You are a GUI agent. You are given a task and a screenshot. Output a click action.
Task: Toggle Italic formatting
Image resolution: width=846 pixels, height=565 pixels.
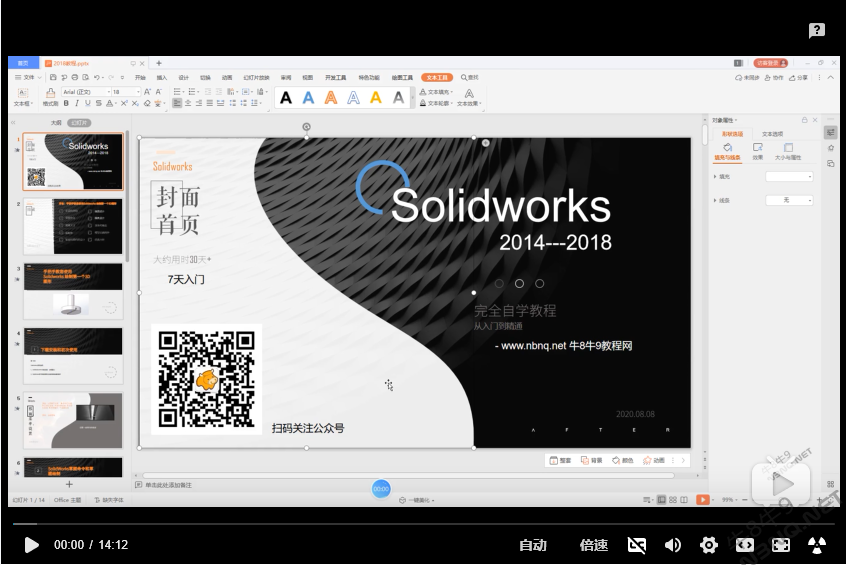tap(77, 103)
